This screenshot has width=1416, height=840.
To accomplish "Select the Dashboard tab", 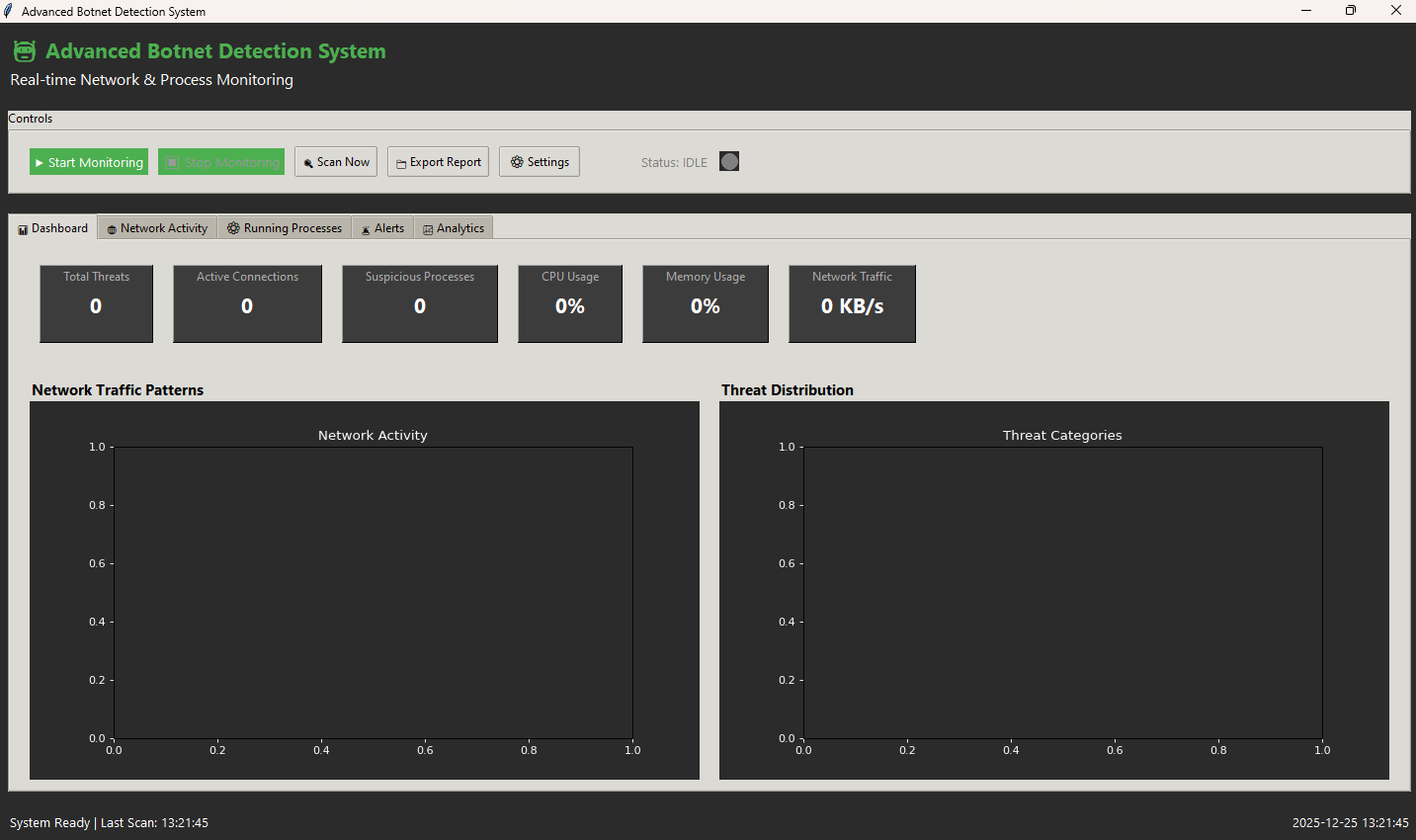I will tap(53, 228).
